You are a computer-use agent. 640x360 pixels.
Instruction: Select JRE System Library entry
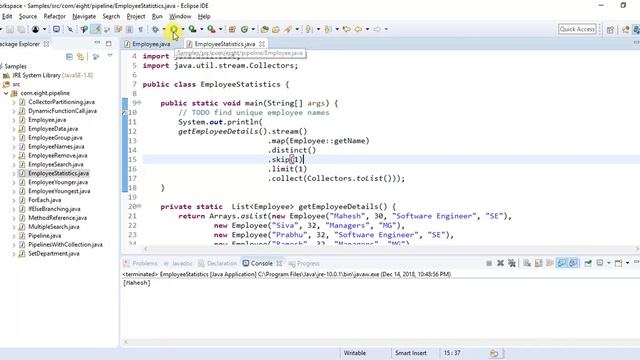coord(52,75)
